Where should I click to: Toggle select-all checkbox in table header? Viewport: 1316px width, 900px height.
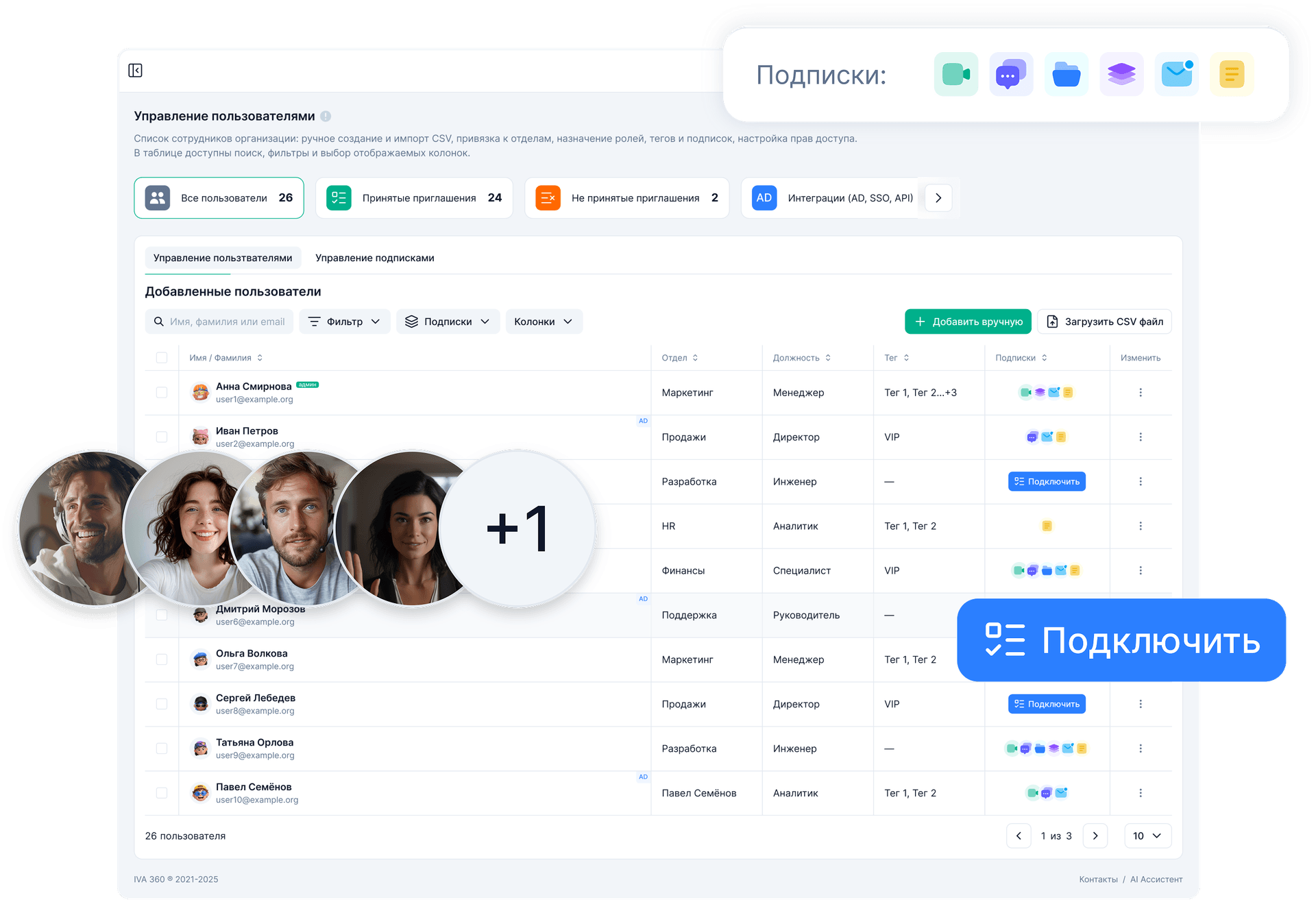pos(162,358)
